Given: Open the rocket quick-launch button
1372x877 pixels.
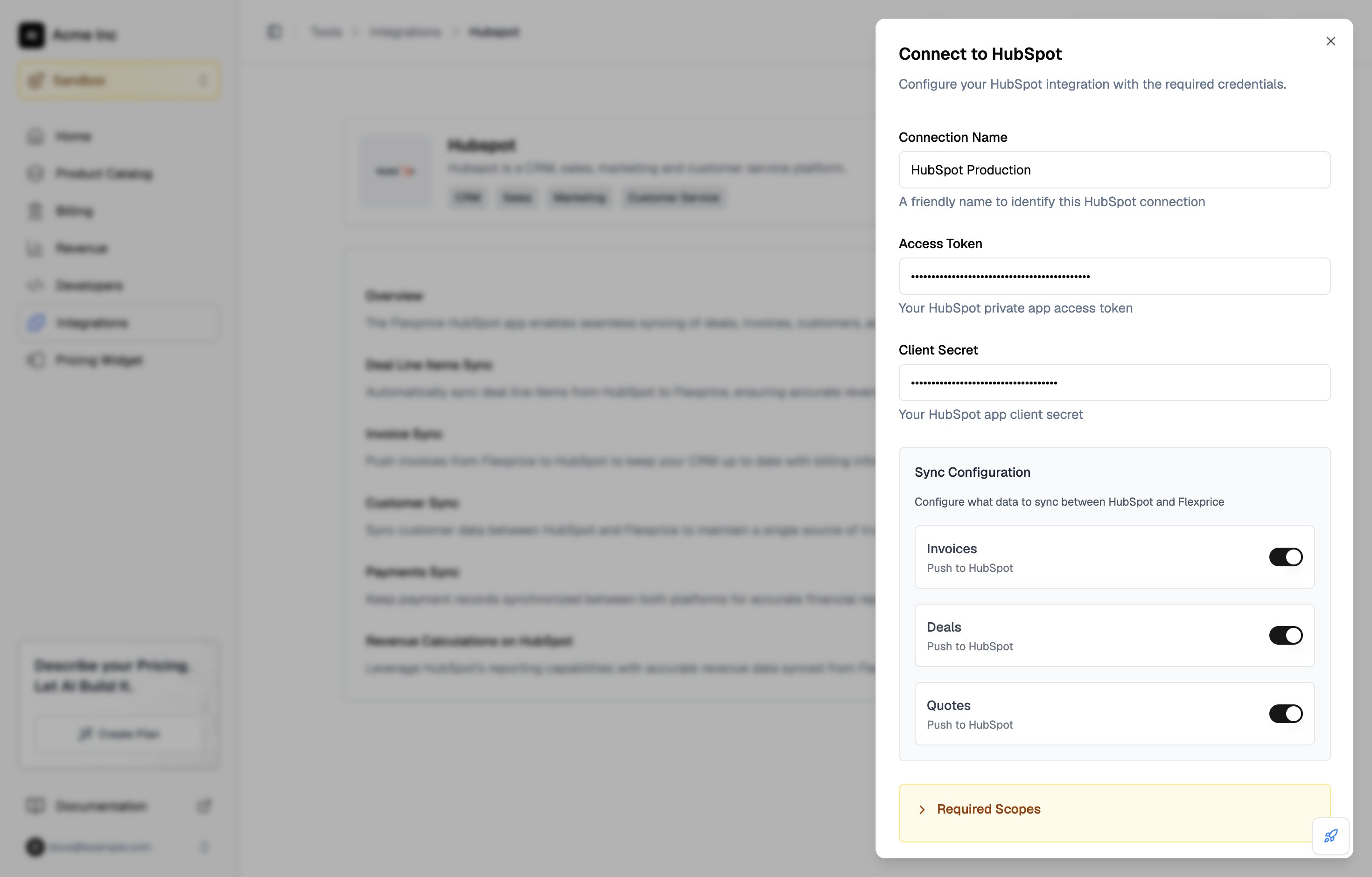Looking at the screenshot, I should (x=1330, y=836).
